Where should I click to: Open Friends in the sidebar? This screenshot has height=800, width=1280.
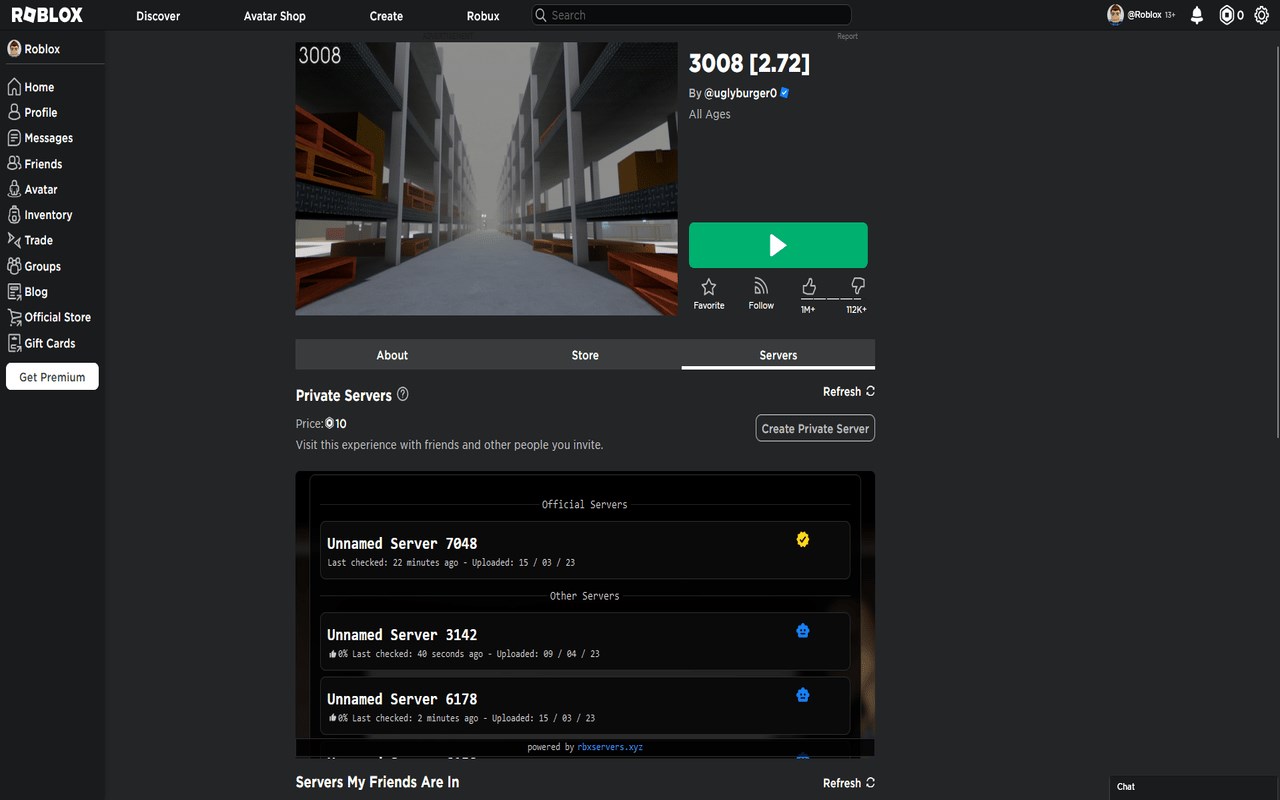pyautogui.click(x=35, y=164)
